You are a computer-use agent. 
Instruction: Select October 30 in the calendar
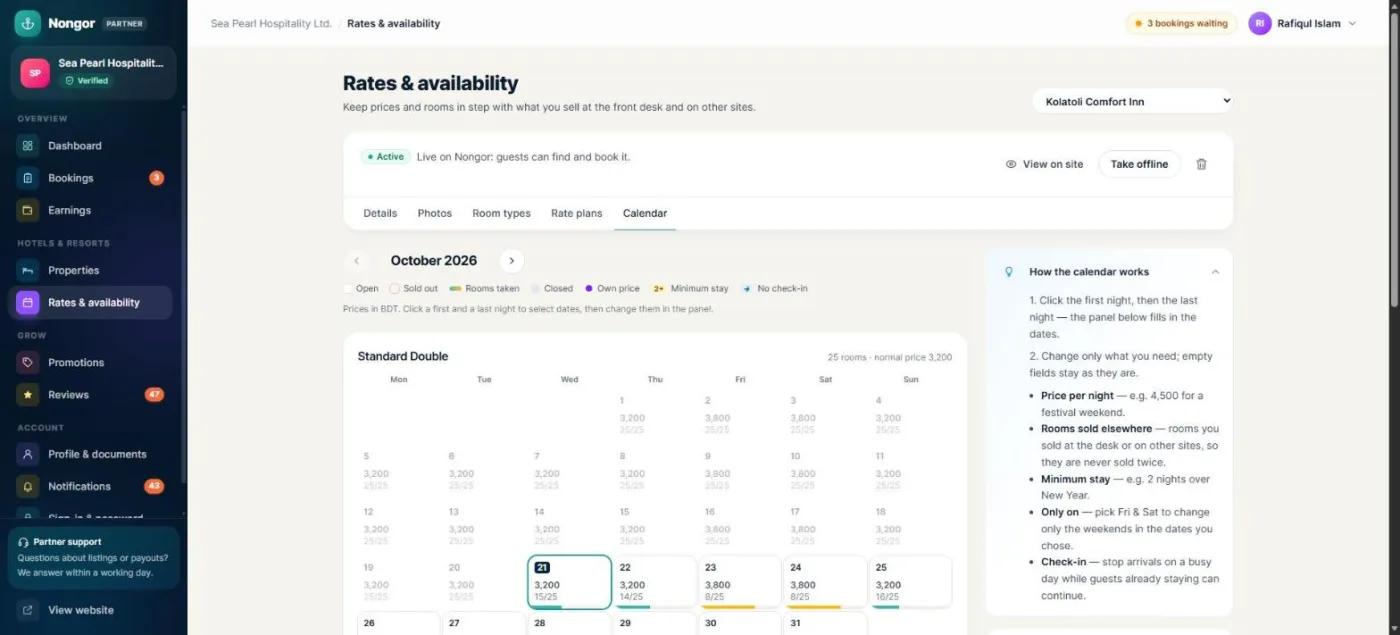(740, 623)
